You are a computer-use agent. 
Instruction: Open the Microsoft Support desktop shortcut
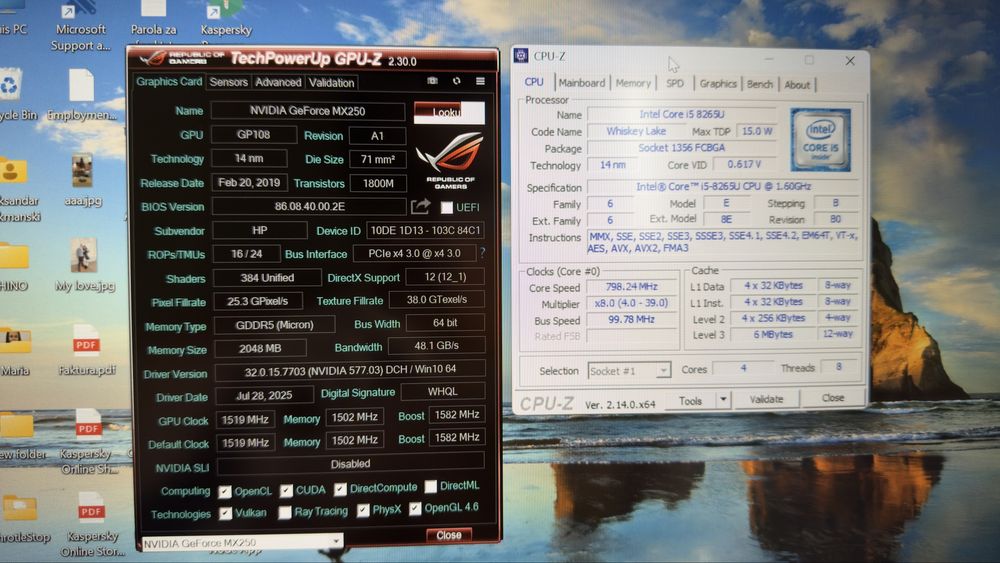click(x=80, y=26)
